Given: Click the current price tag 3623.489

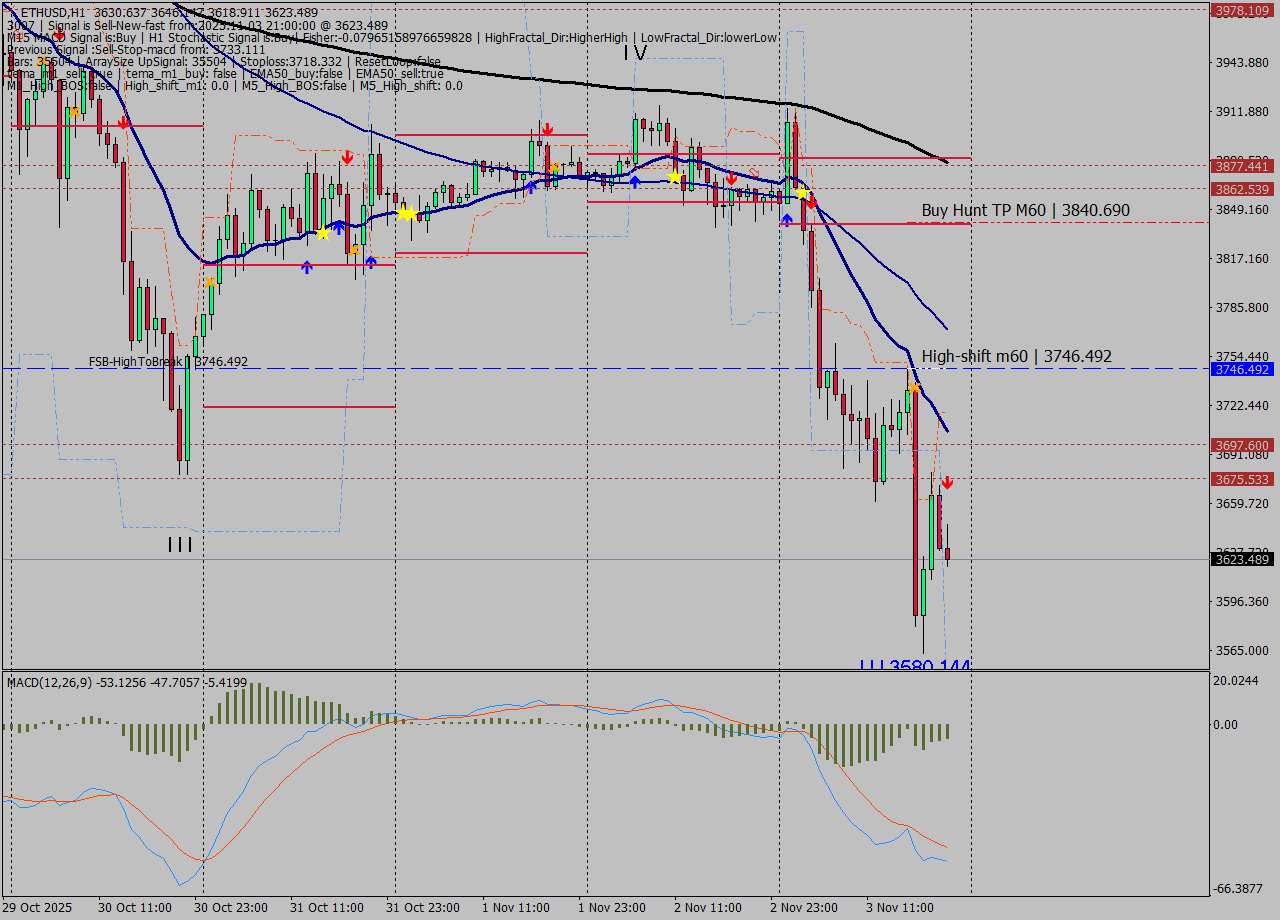Looking at the screenshot, I should [1241, 560].
